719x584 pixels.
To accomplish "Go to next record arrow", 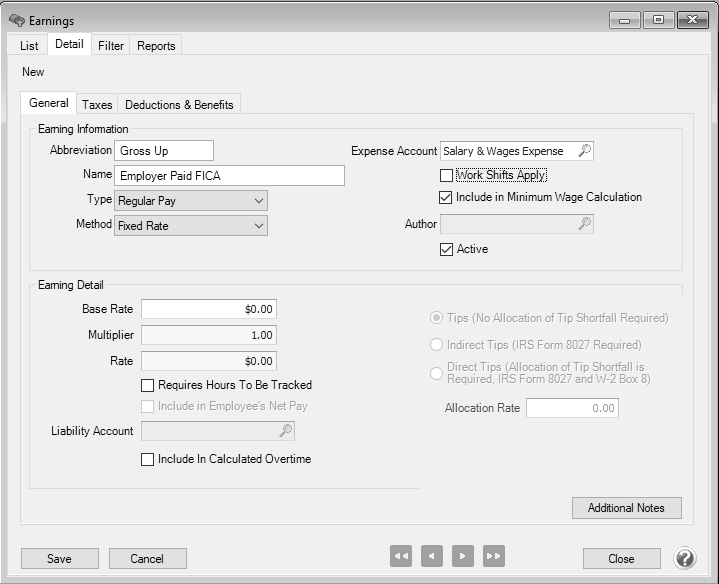I will [462, 557].
